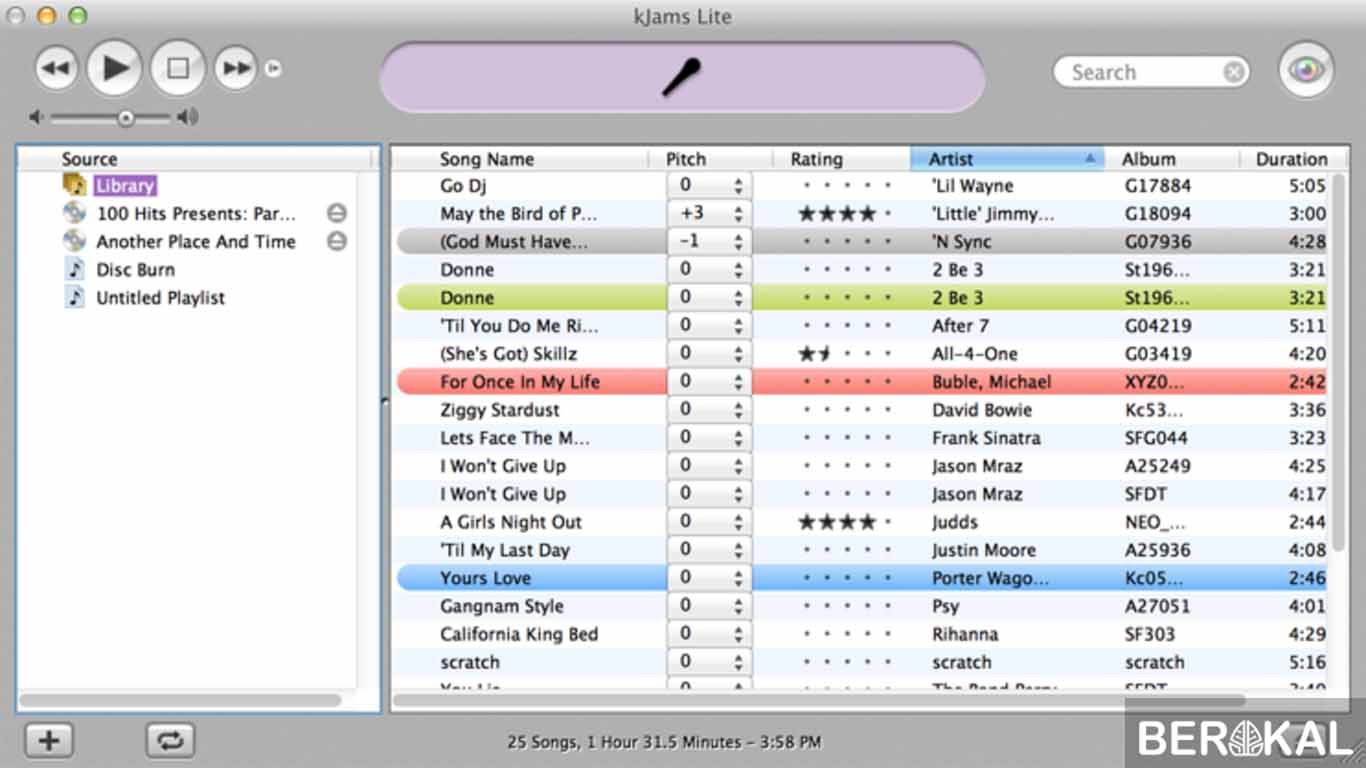Set volume on the volume slider
The width and height of the screenshot is (1366, 768).
pos(111,118)
